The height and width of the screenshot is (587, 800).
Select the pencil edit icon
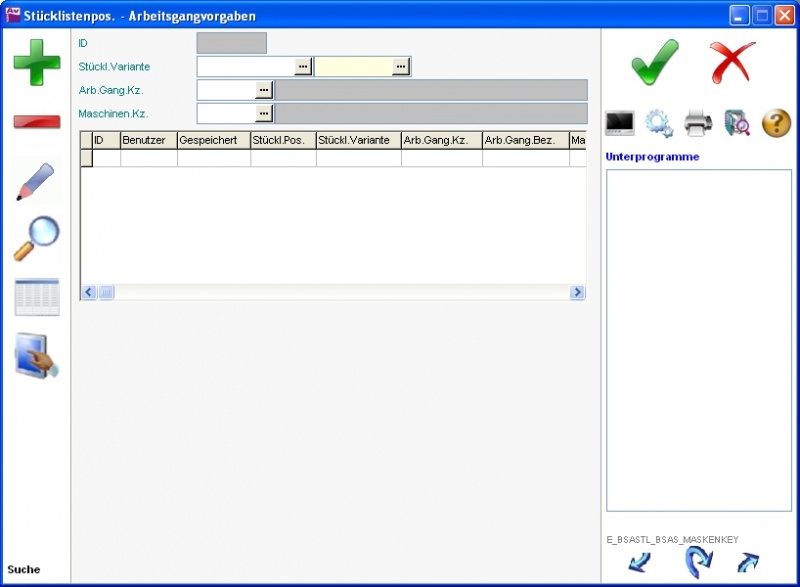click(x=36, y=181)
